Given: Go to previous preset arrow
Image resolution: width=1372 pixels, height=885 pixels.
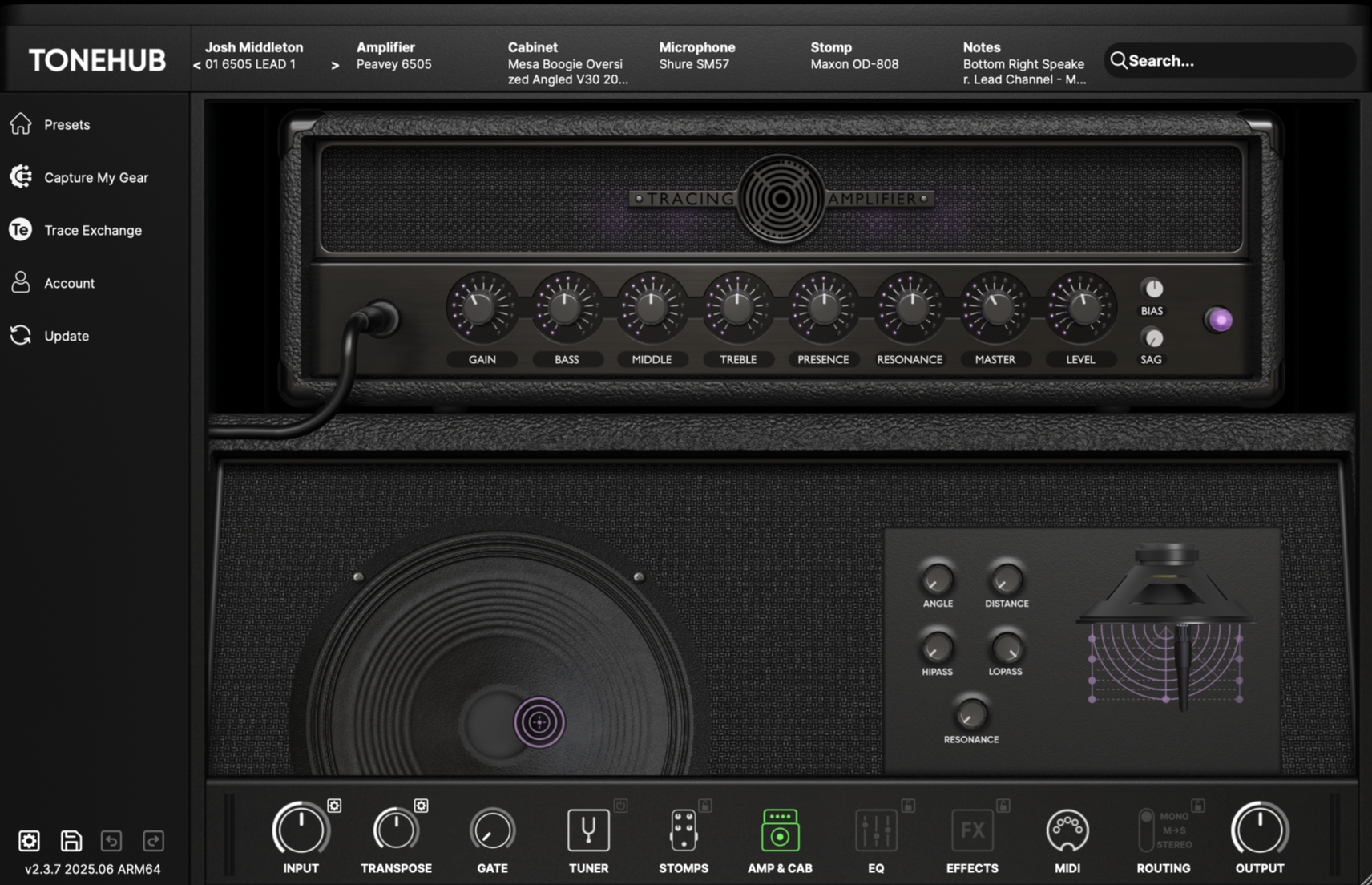Looking at the screenshot, I should point(196,65).
